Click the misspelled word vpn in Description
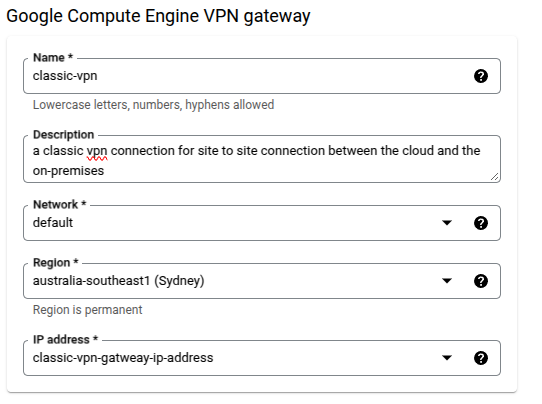 (x=97, y=152)
